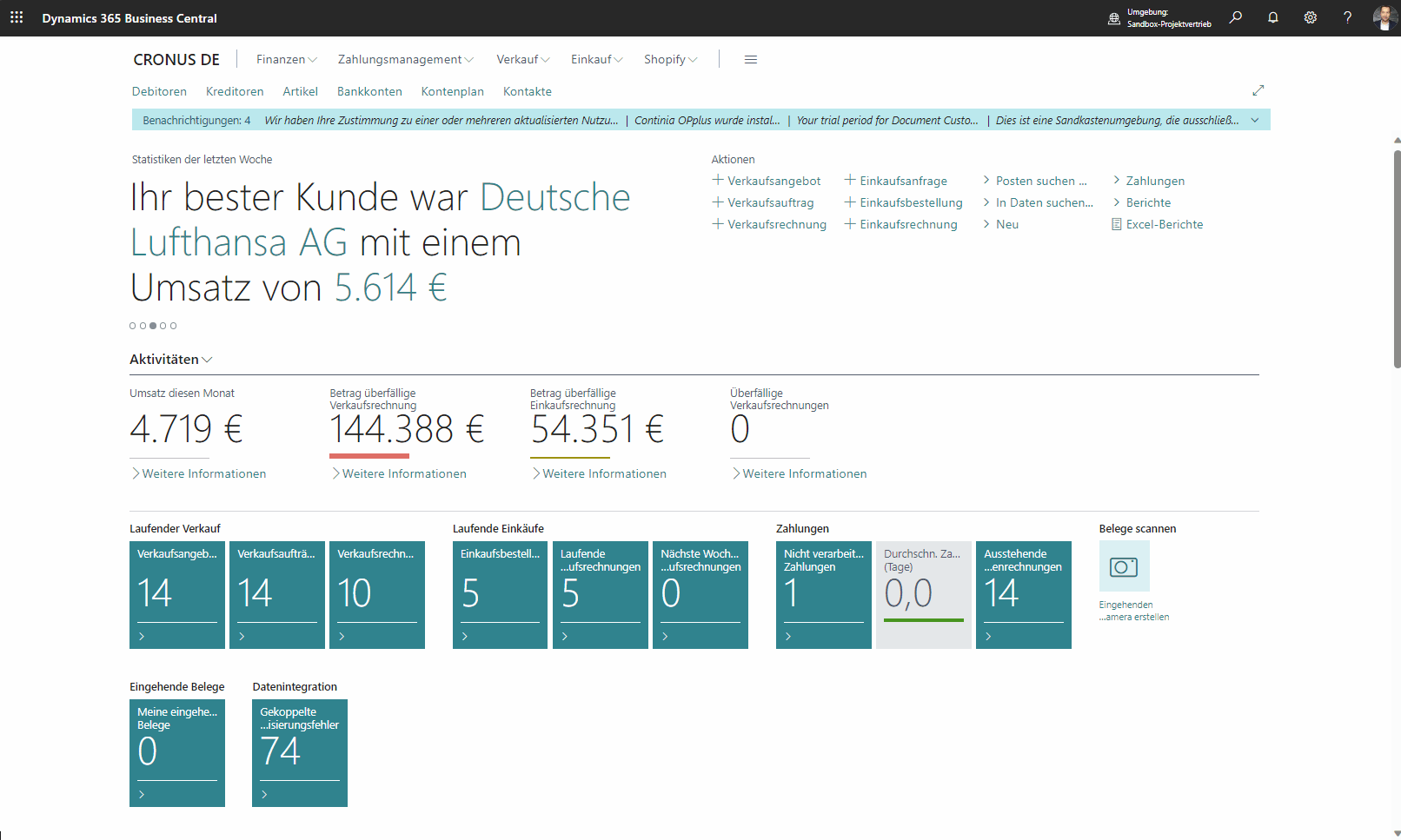Open the Ausstehende ...enrechnungen tile showing 14
The width and height of the screenshot is (1401, 840).
pos(1024,595)
